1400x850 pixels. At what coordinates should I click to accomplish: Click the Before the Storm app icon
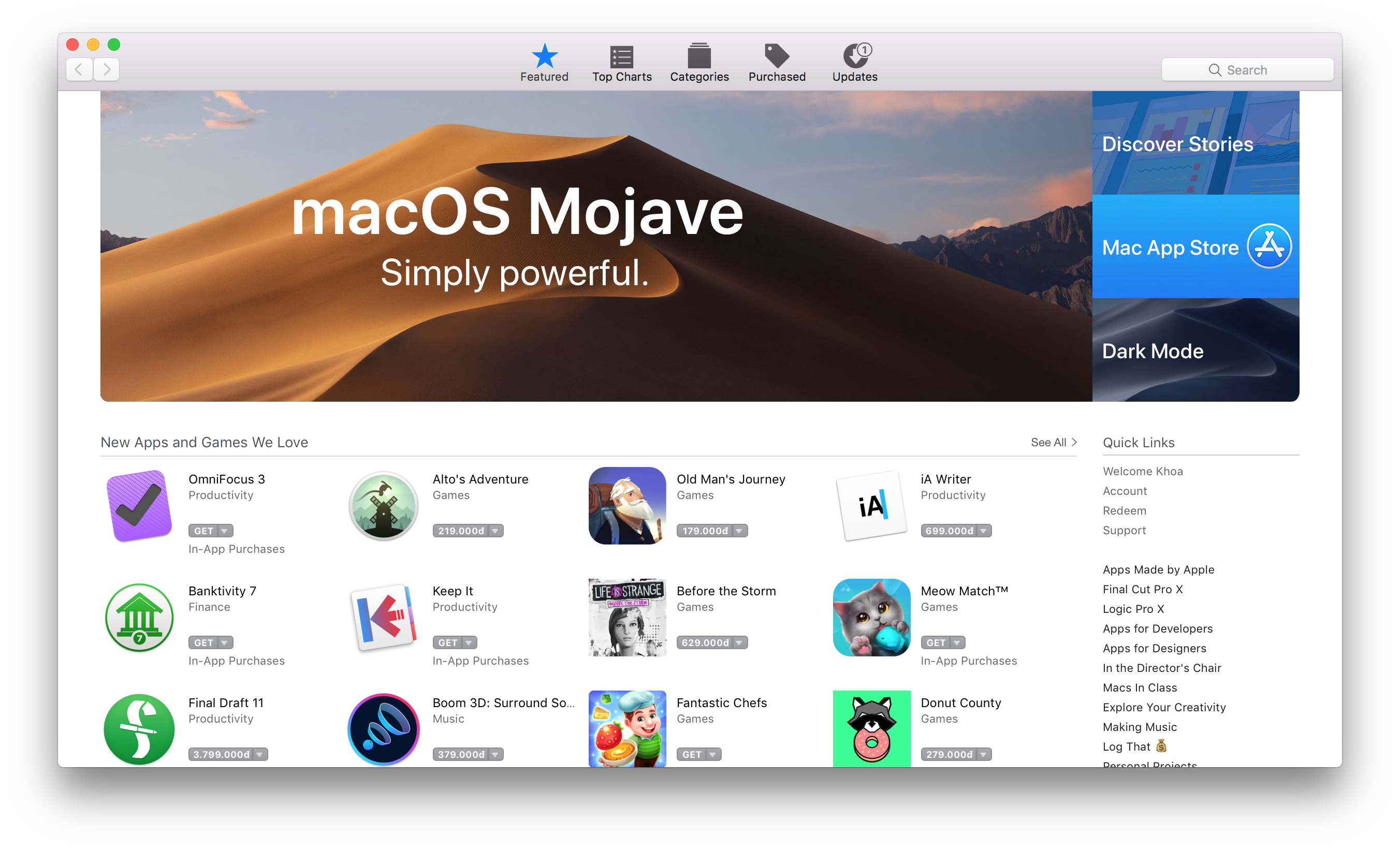628,618
